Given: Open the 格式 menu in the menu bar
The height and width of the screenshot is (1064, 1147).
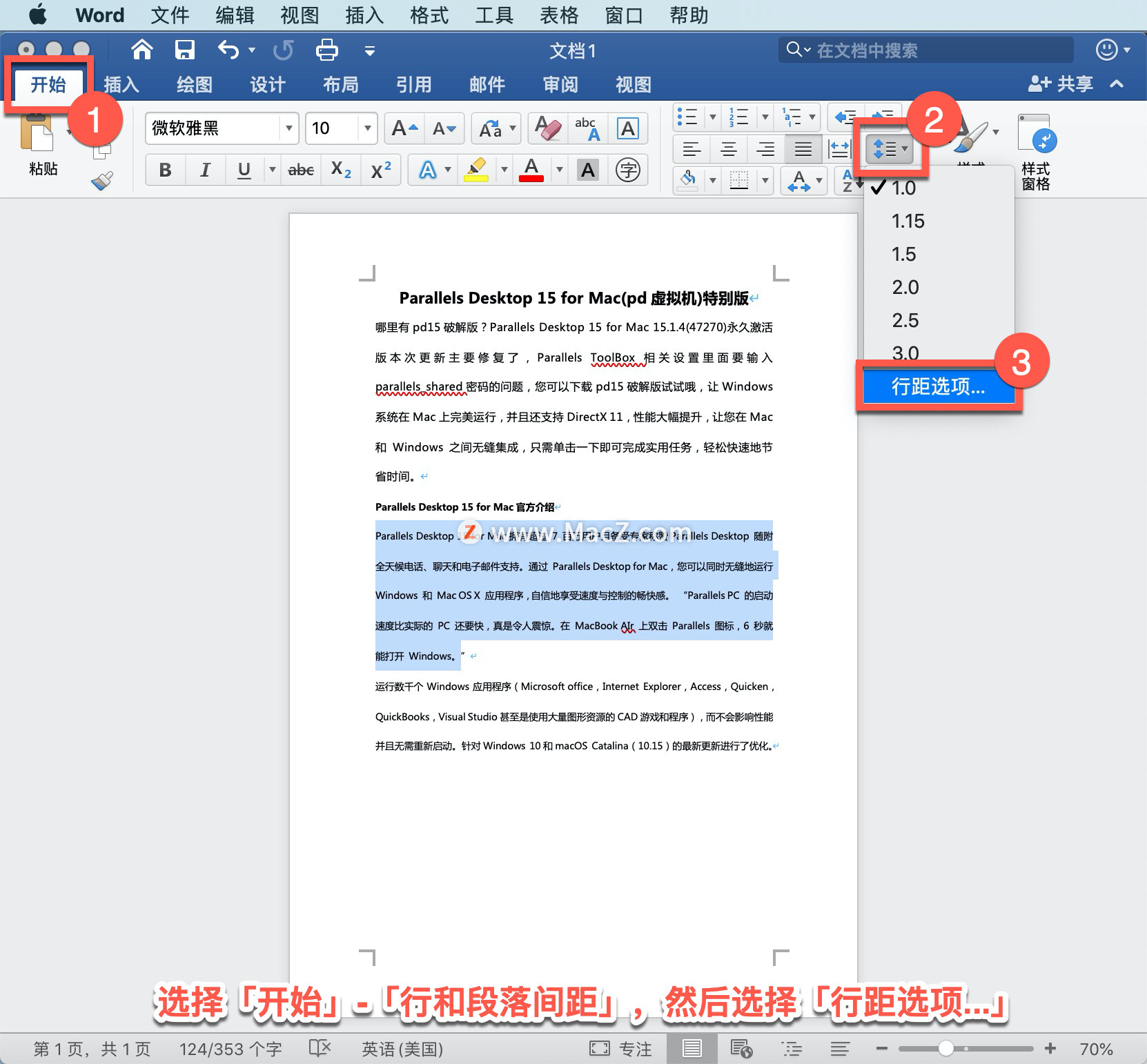Looking at the screenshot, I should [429, 15].
